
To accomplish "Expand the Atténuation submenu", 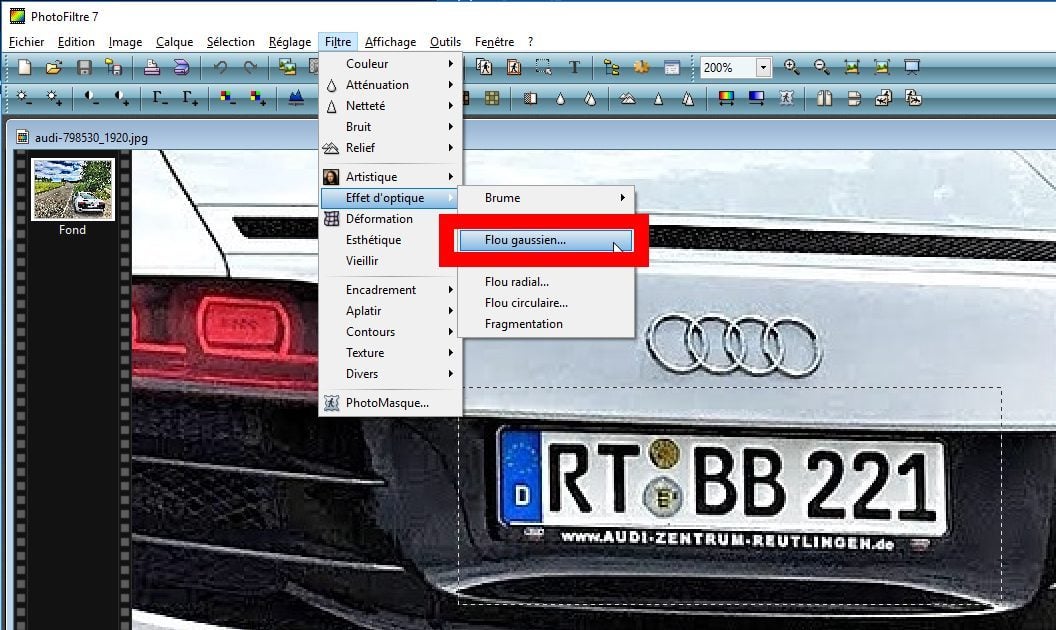I will tap(391, 84).
